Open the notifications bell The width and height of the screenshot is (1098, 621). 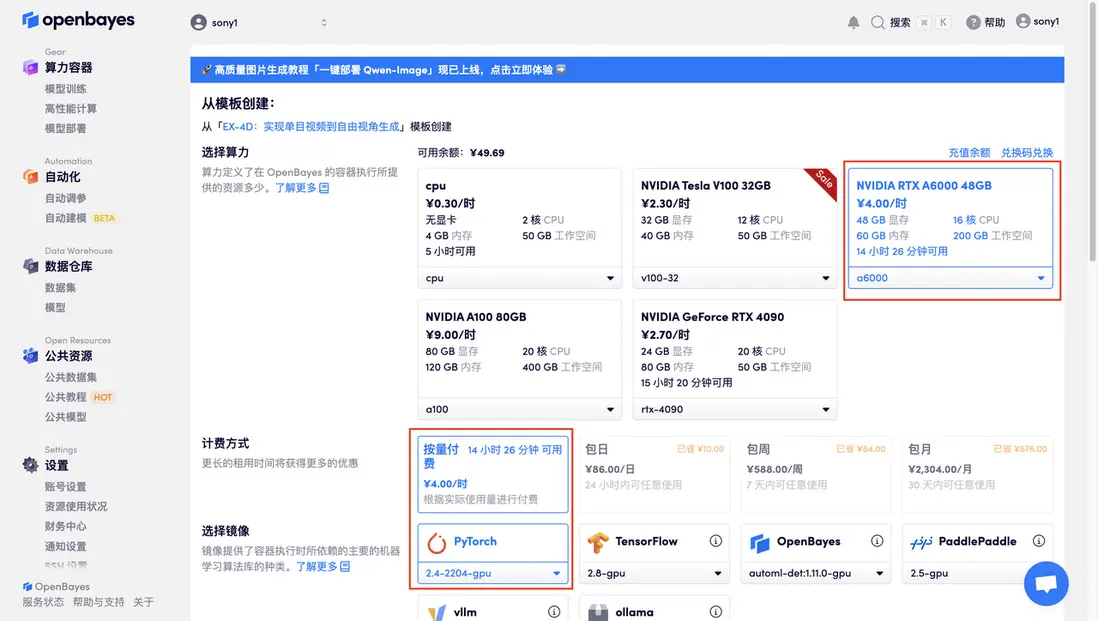click(853, 22)
